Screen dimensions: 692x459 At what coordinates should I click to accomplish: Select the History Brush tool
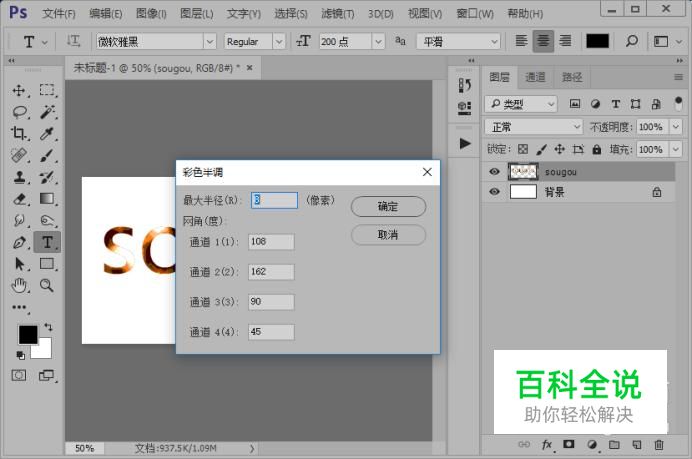pos(47,177)
